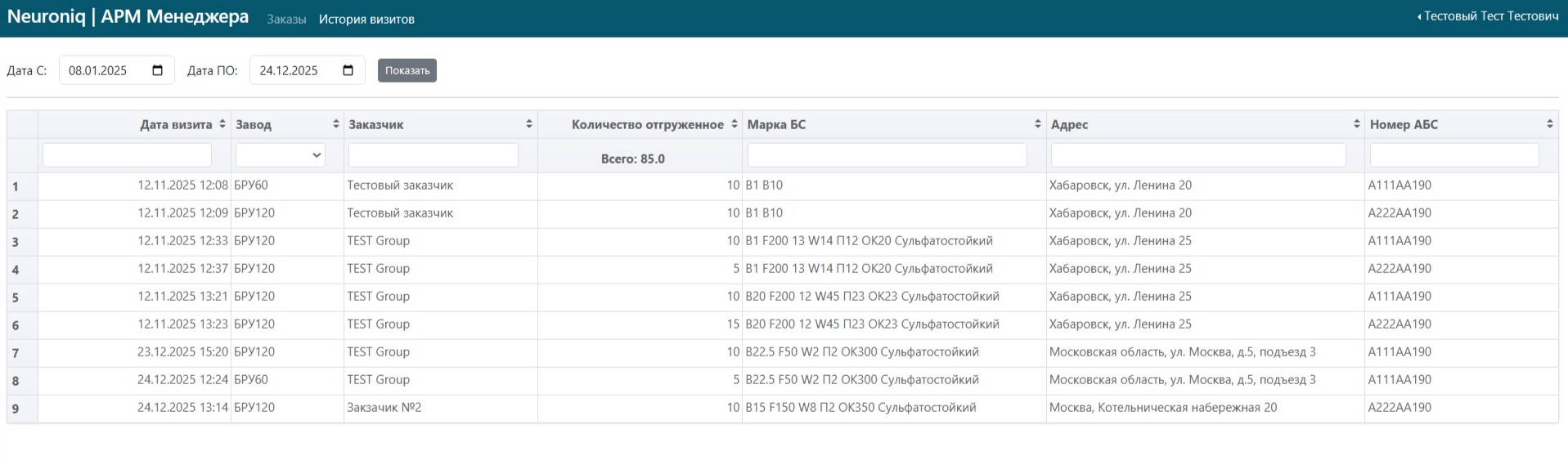Expand the Завод filter dropdown
This screenshot has height=465, width=1568.
(281, 155)
